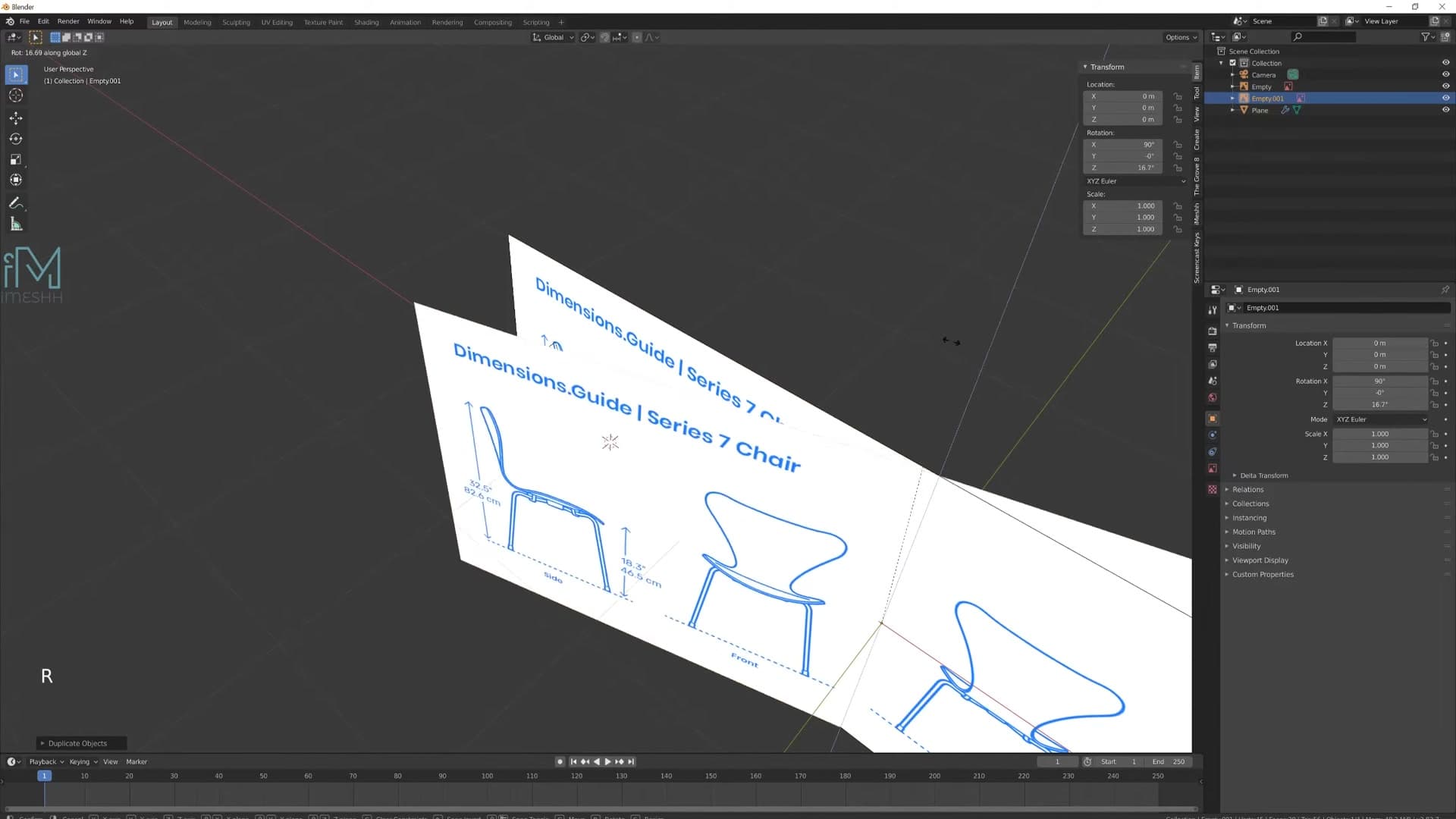Select the Select Box tool
The image size is (1456, 819).
[x=16, y=74]
